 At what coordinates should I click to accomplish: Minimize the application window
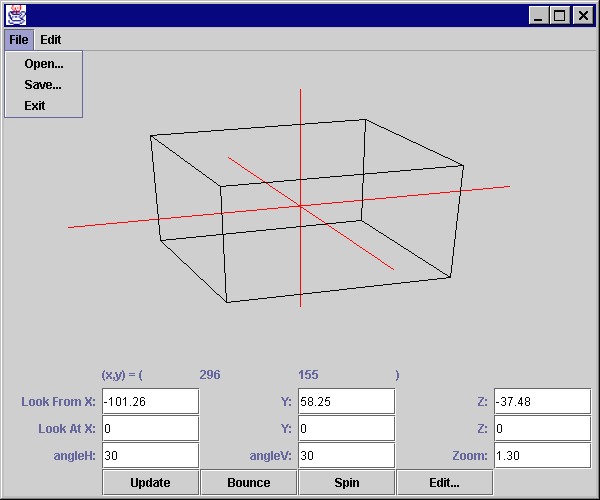[538, 16]
